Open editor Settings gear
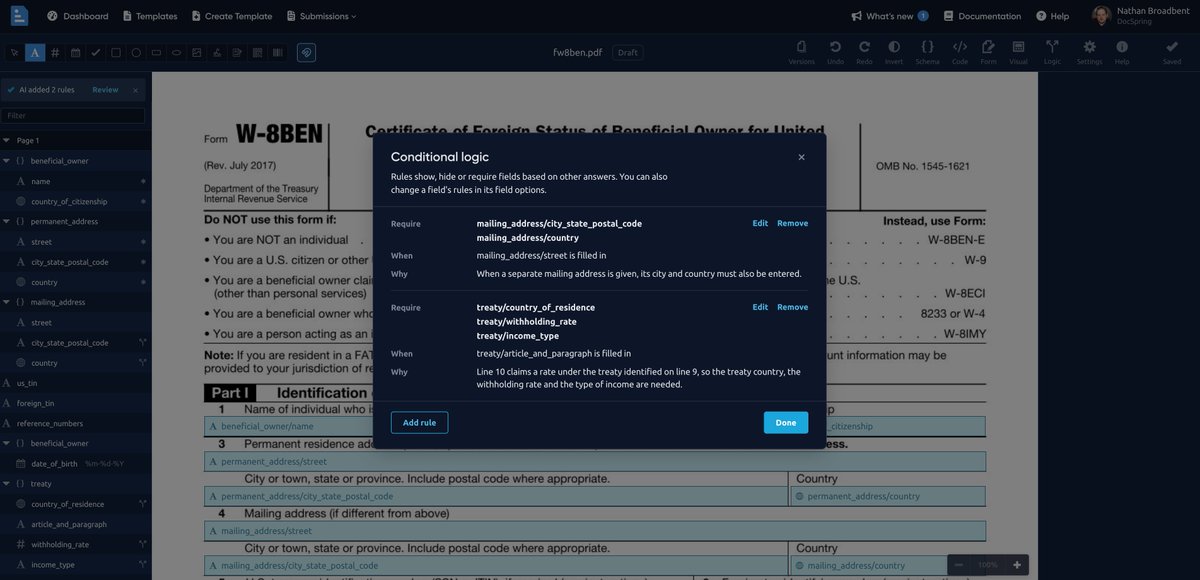The width and height of the screenshot is (1200, 580). click(x=1089, y=52)
